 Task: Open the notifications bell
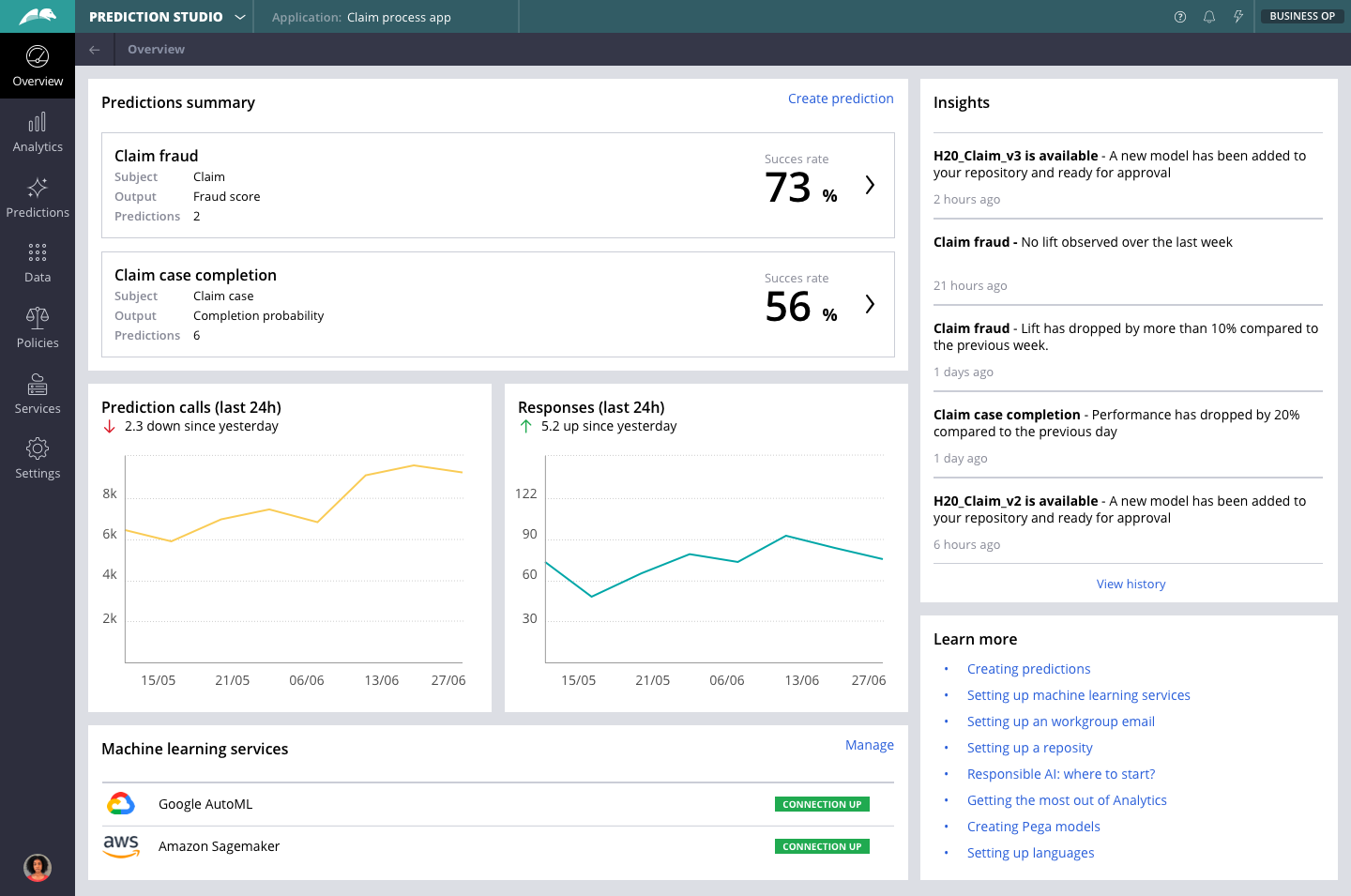[1209, 16]
